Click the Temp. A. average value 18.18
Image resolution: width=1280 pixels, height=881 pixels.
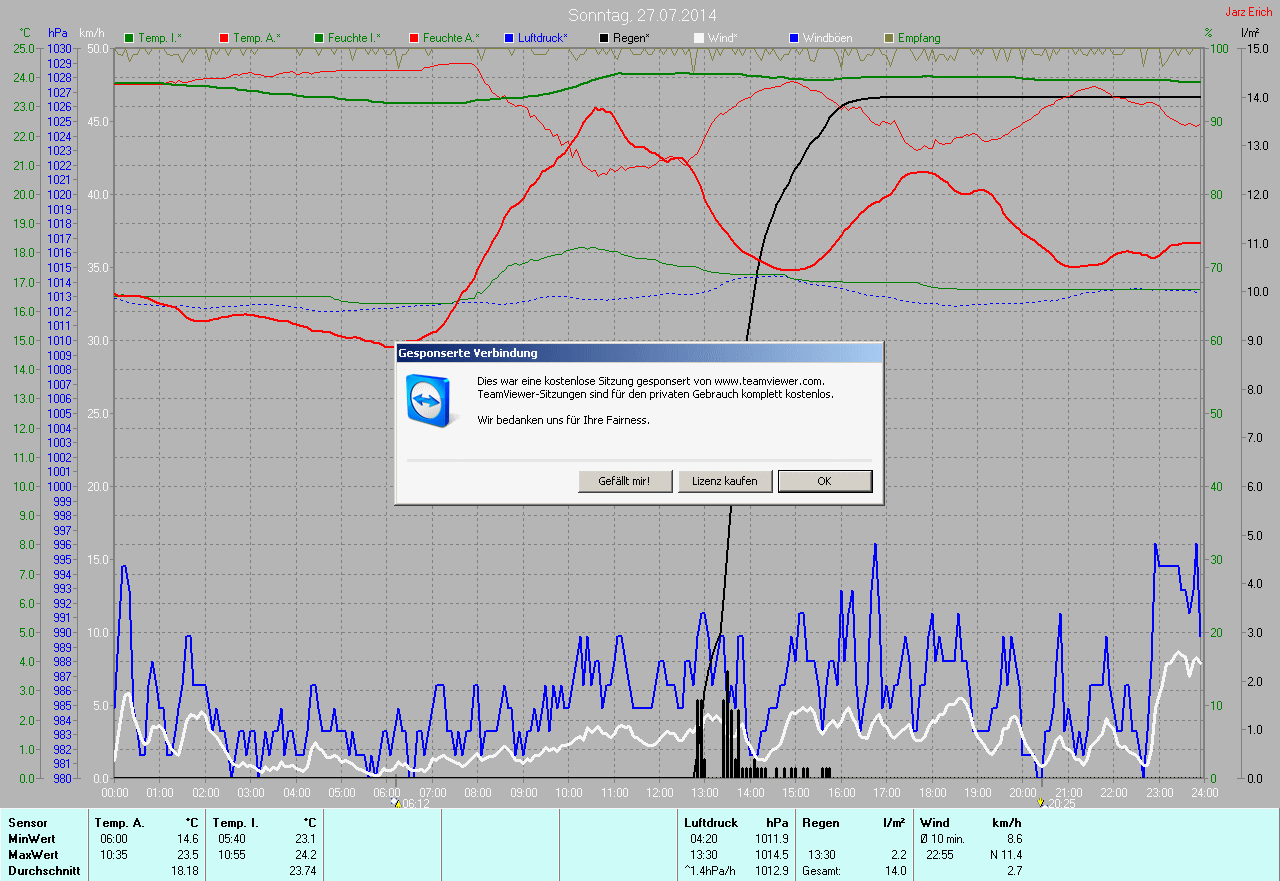point(185,871)
